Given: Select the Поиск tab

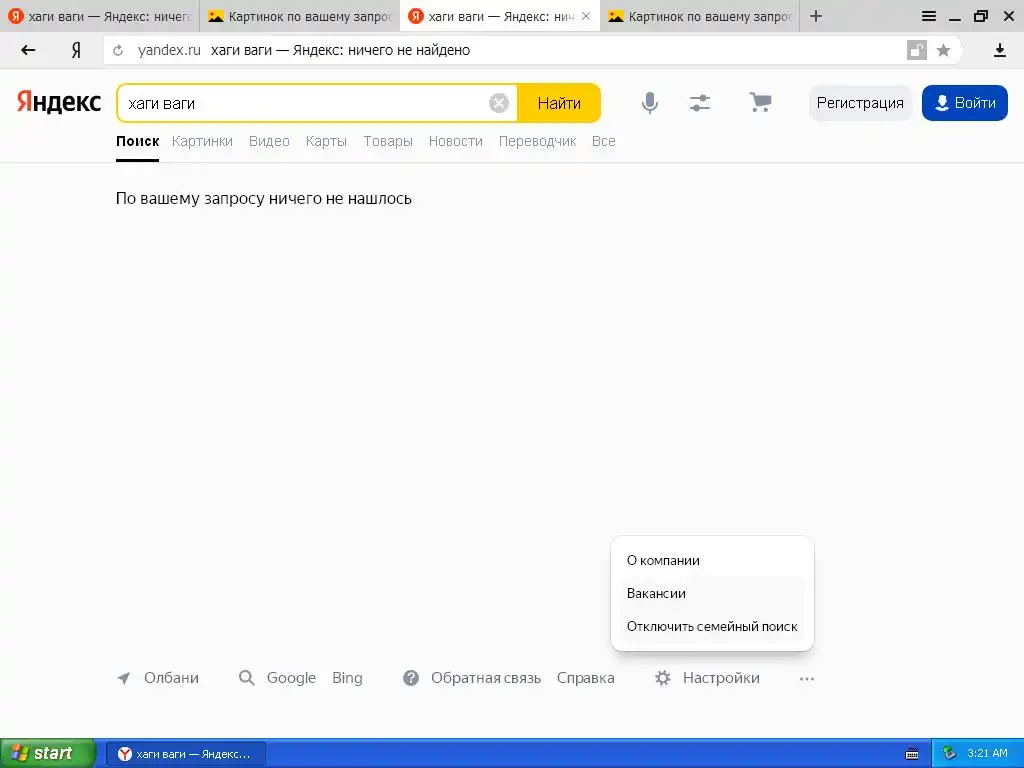Looking at the screenshot, I should pyautogui.click(x=138, y=141).
